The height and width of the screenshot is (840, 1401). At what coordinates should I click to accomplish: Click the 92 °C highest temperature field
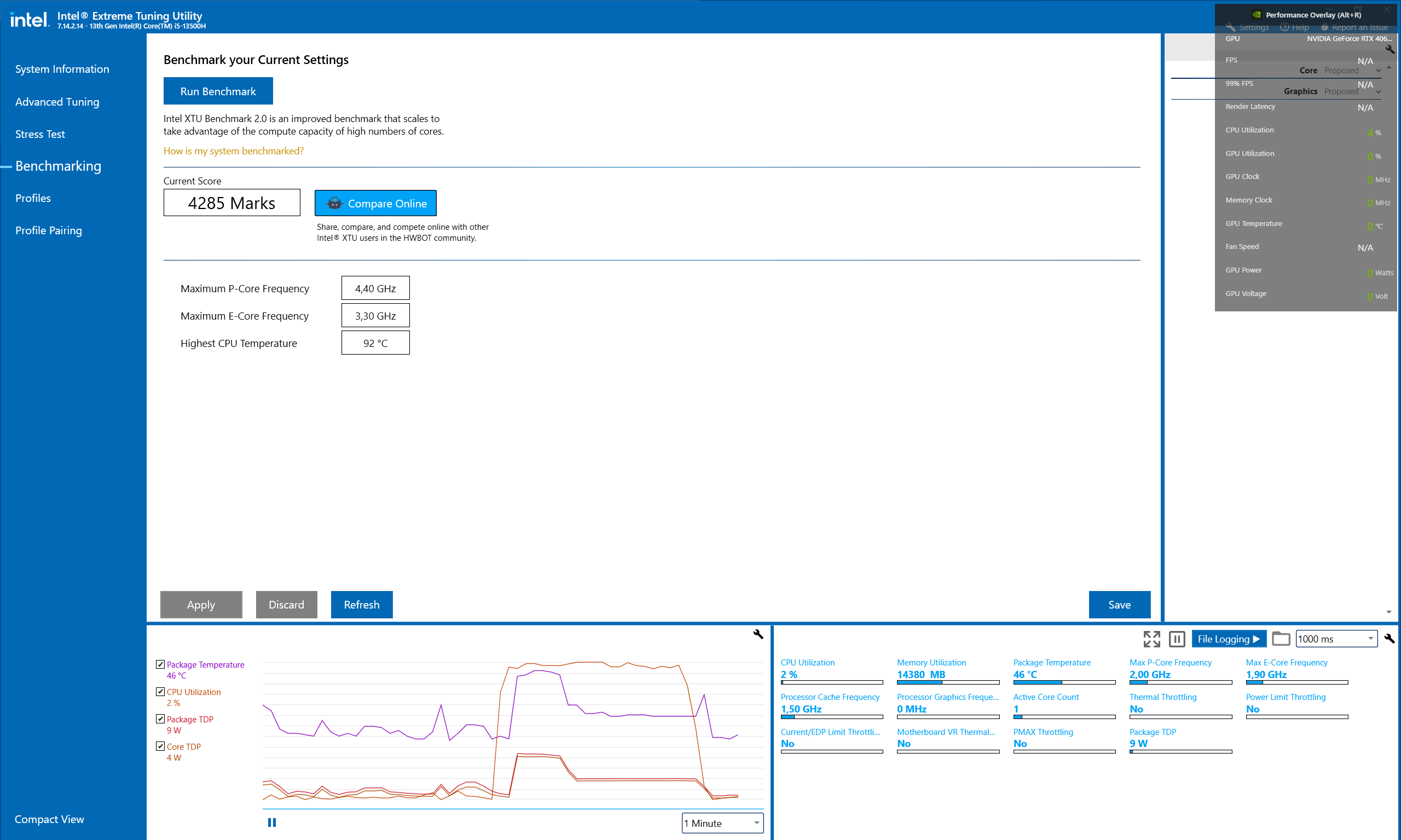coord(375,343)
